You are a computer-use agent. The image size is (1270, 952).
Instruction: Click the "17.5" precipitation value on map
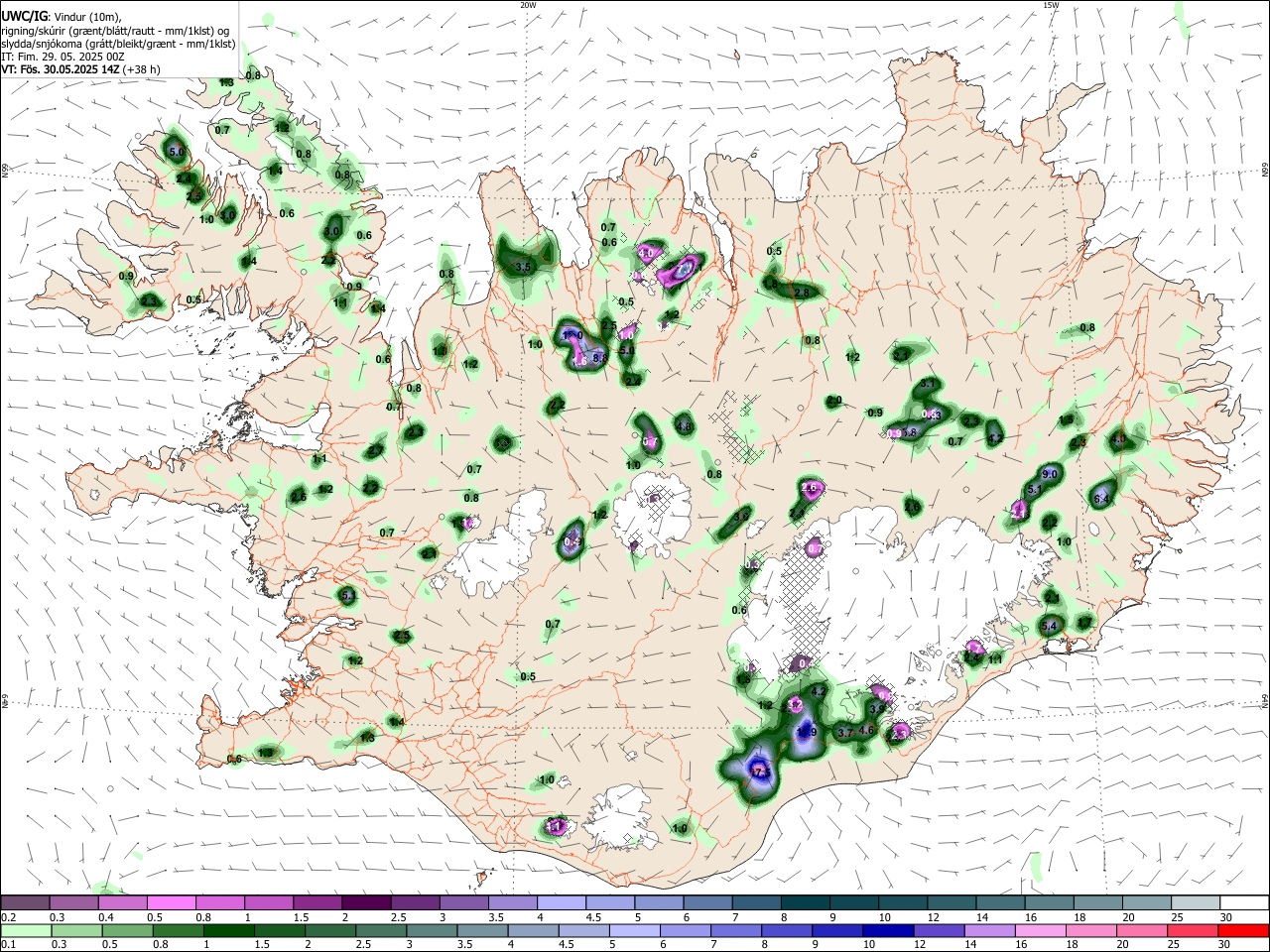pyautogui.click(x=760, y=772)
